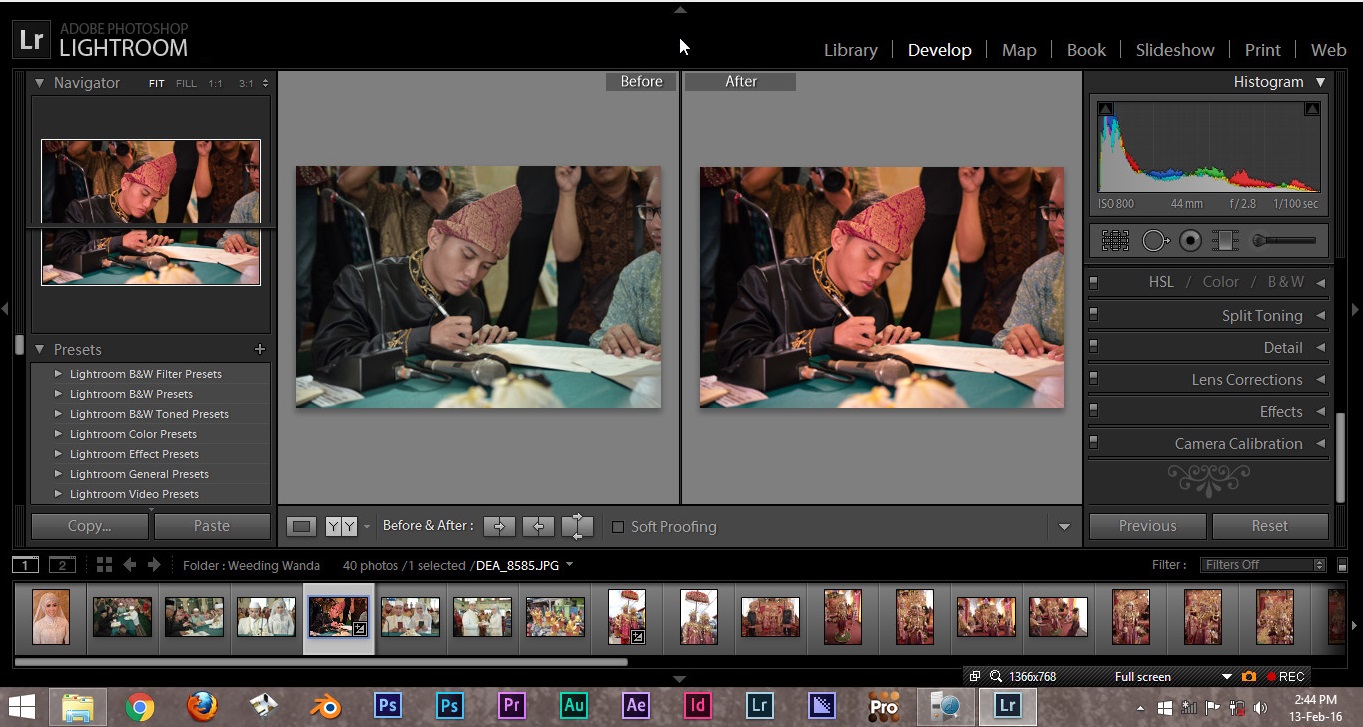Toggle Detail panel switch
This screenshot has height=727, width=1363.
[1093, 347]
